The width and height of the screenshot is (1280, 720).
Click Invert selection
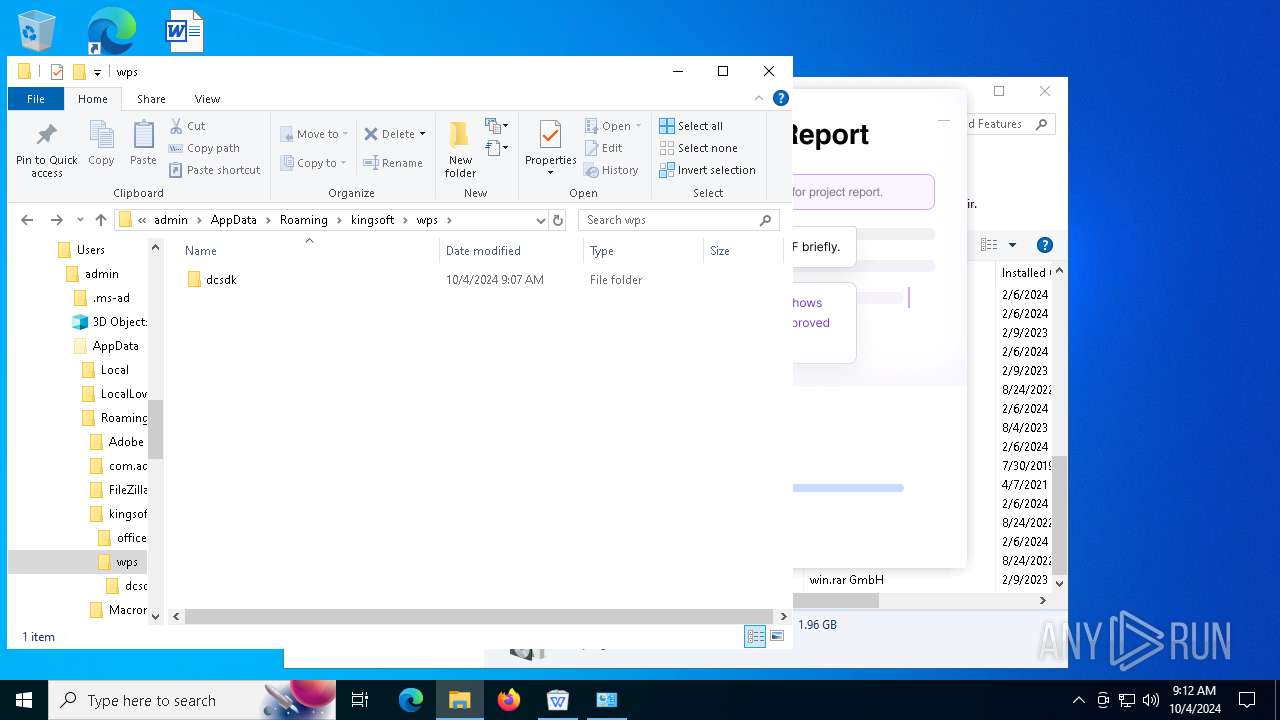707,170
